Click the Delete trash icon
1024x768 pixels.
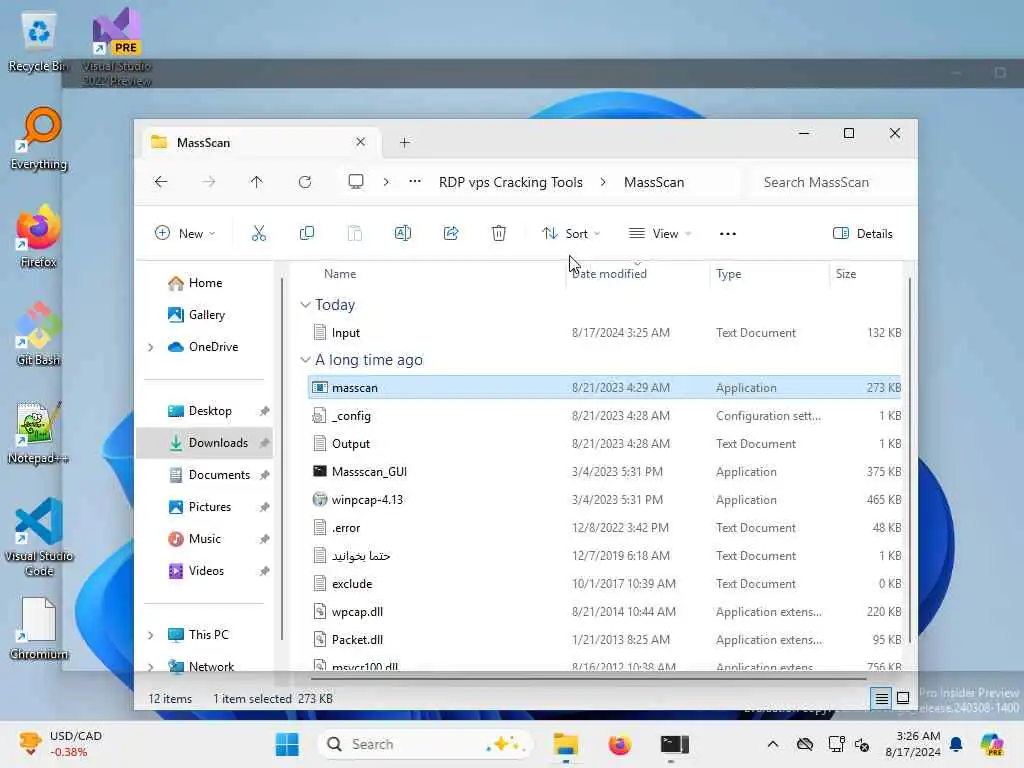(x=498, y=233)
